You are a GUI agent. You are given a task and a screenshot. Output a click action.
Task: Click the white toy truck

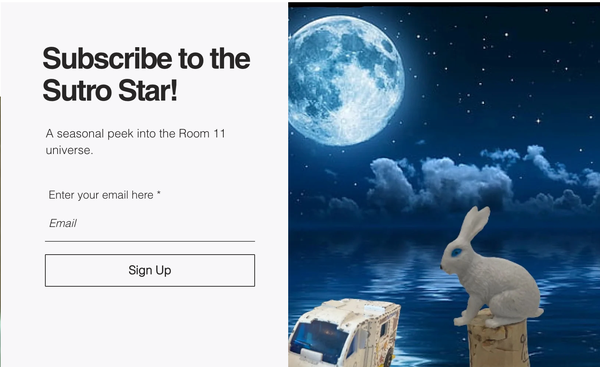click(344, 333)
